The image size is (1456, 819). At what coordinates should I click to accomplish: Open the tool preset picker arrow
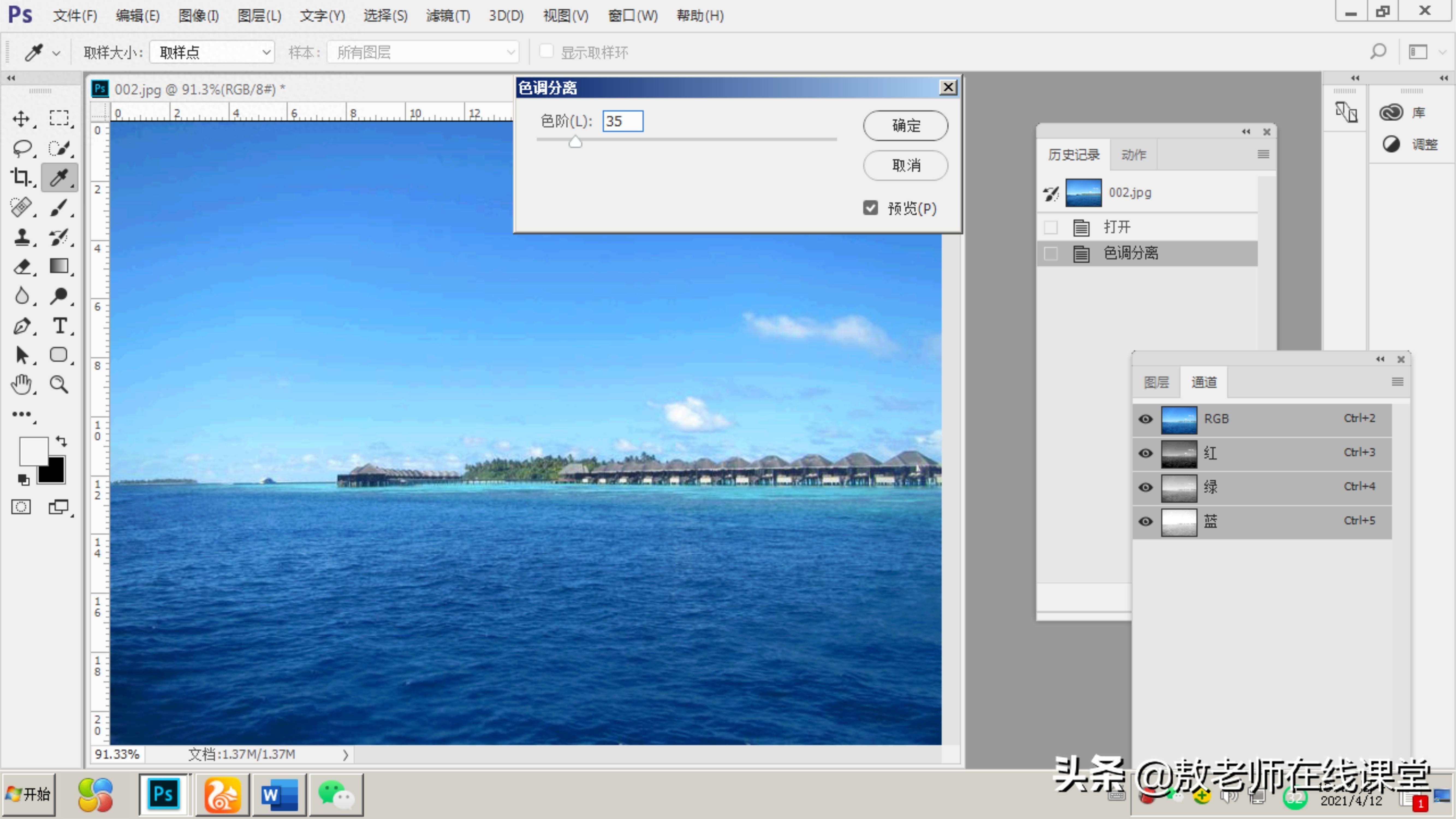coord(56,53)
